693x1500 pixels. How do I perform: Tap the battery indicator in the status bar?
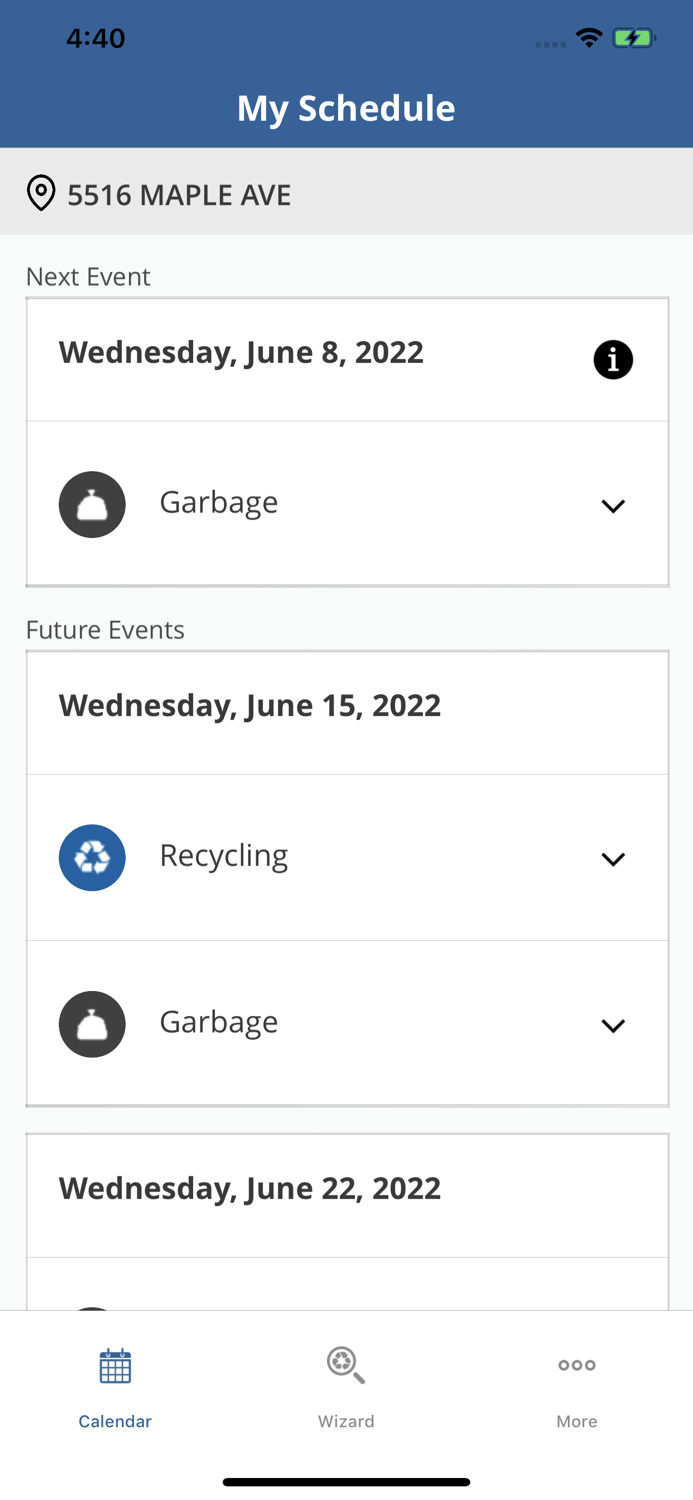point(634,36)
